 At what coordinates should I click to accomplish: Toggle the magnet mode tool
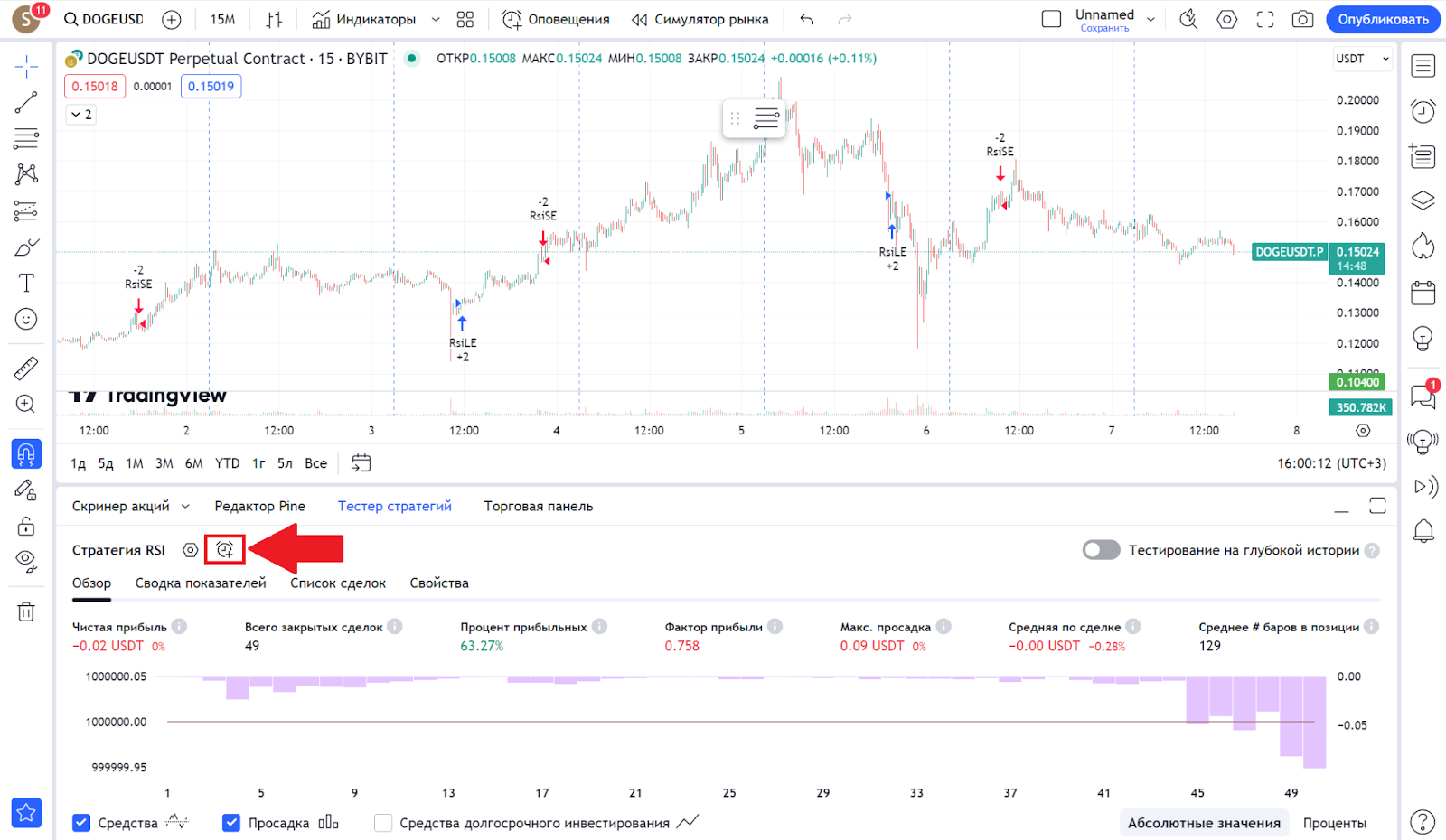26,453
